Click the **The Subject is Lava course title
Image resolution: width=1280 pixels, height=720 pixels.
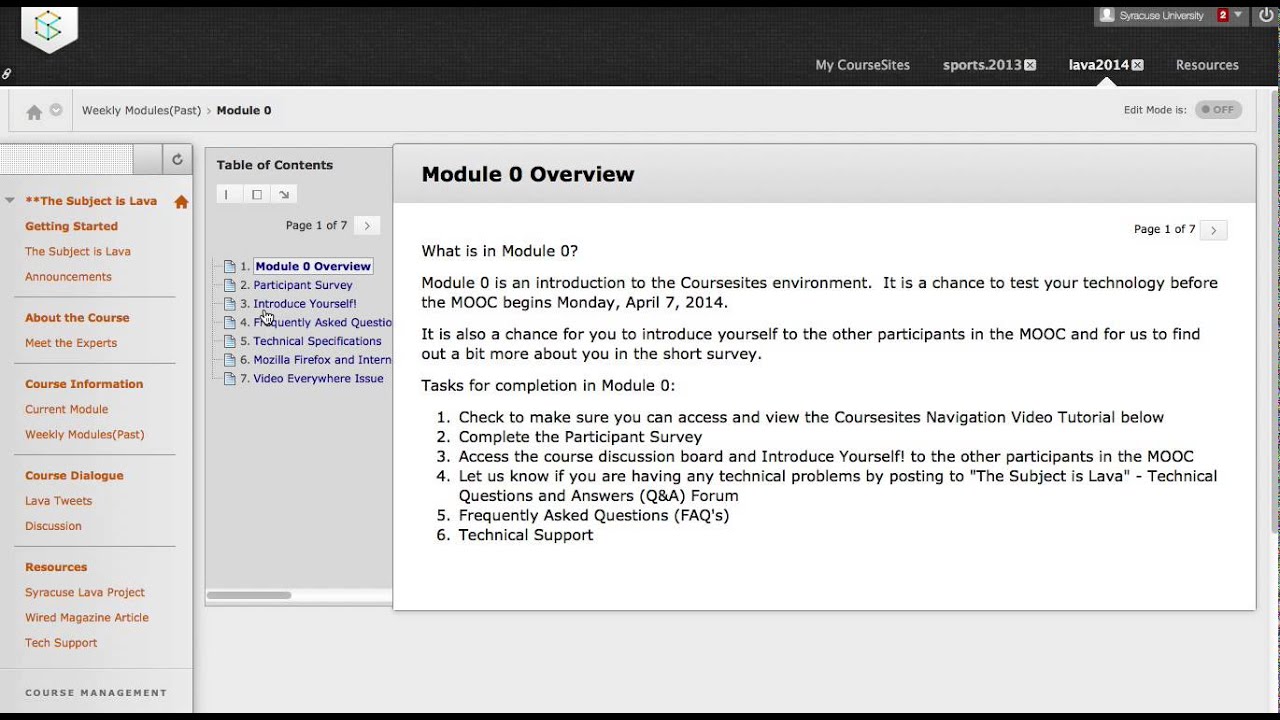91,201
